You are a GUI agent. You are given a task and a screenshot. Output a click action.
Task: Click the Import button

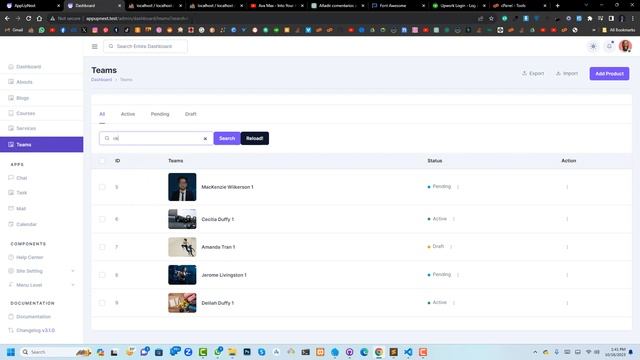click(x=567, y=73)
